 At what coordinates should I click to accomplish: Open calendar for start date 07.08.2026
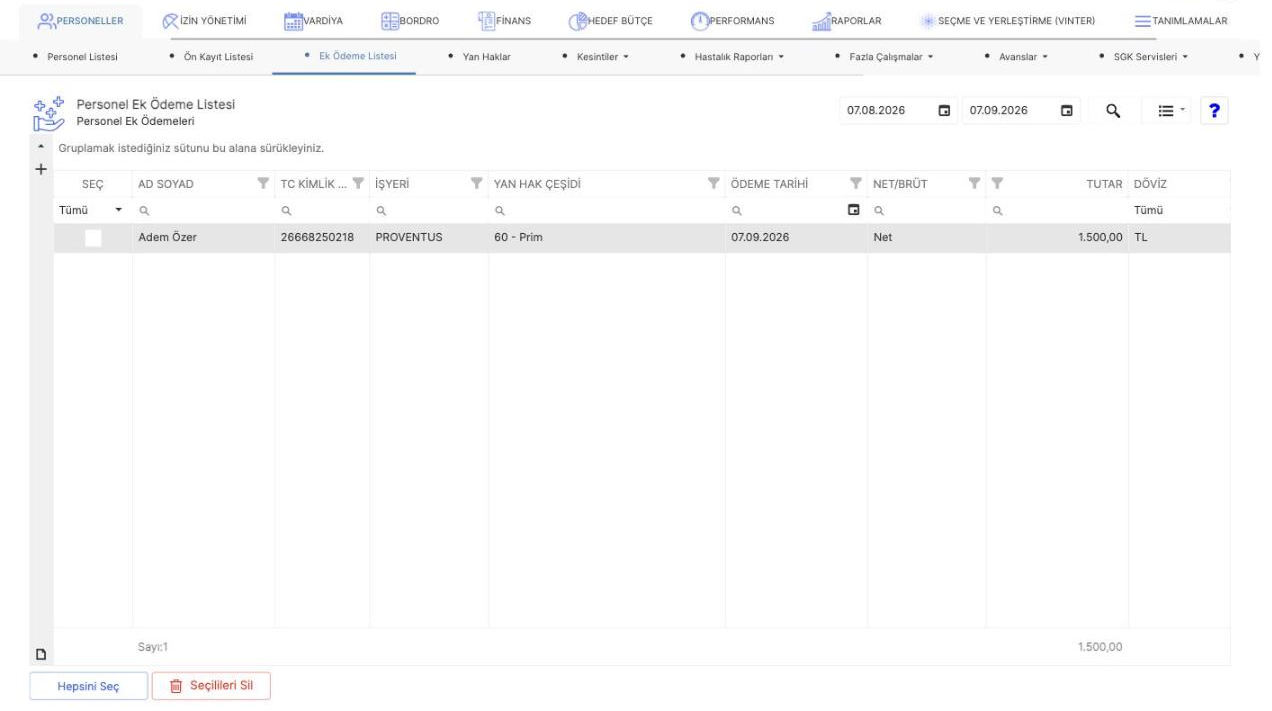pos(943,110)
